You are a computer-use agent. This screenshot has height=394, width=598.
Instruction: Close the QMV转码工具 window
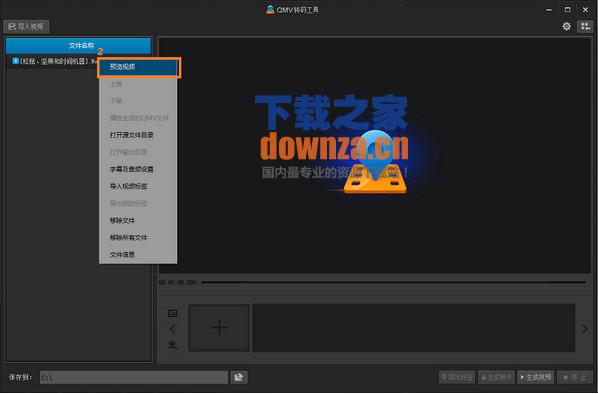point(585,10)
